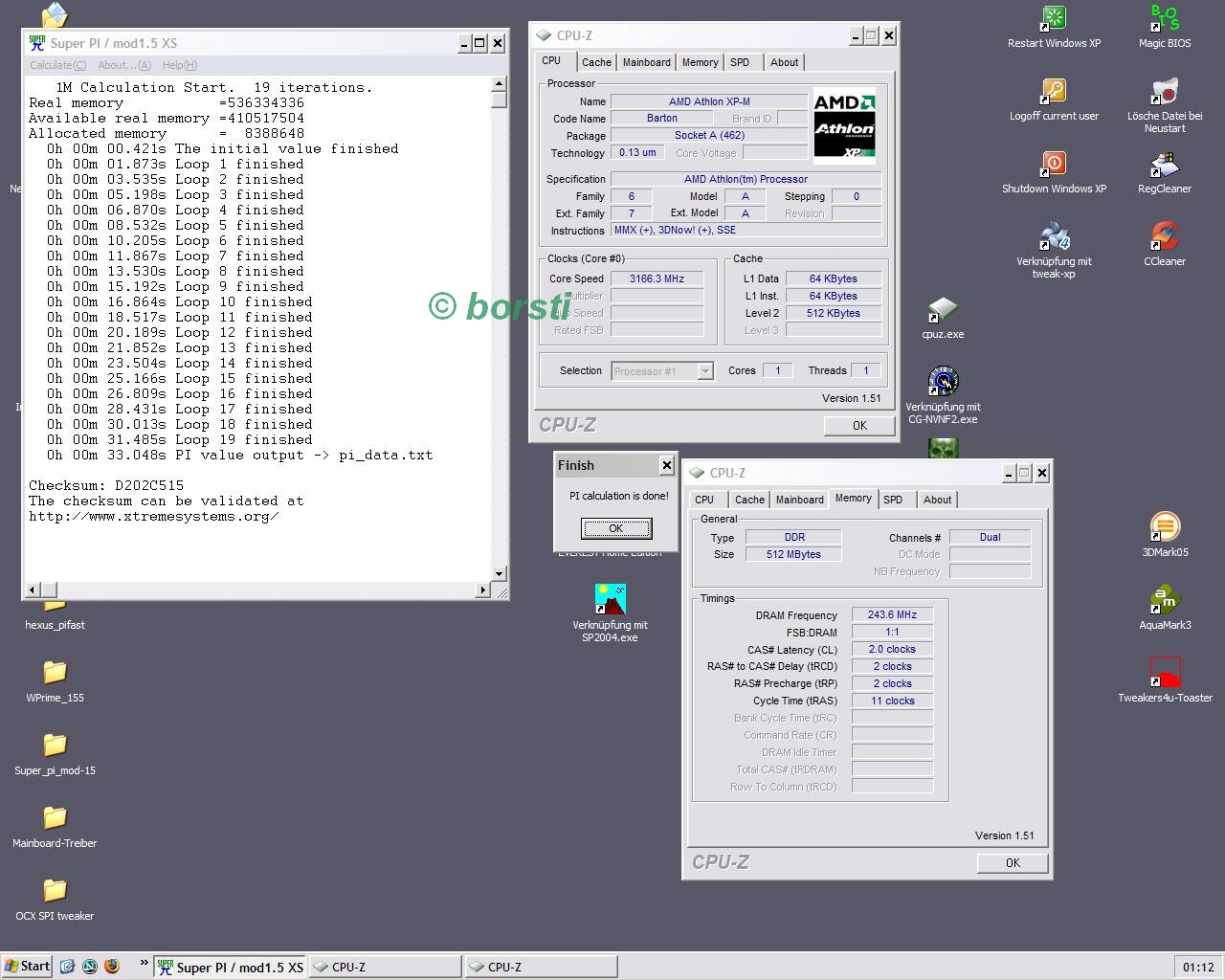Select Mainboard tab in lower CPU-Z window

pyautogui.click(x=799, y=500)
